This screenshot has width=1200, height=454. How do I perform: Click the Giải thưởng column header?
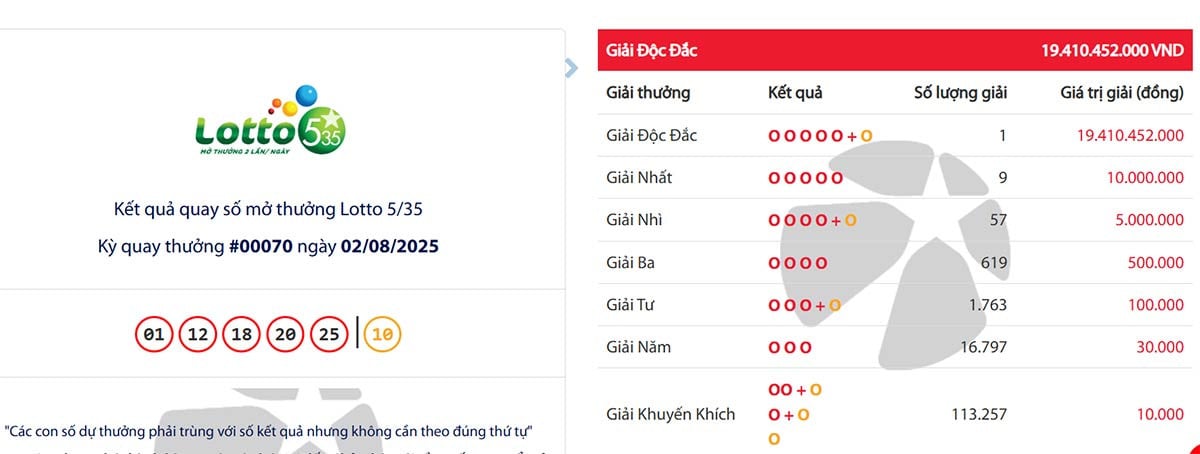coord(648,93)
